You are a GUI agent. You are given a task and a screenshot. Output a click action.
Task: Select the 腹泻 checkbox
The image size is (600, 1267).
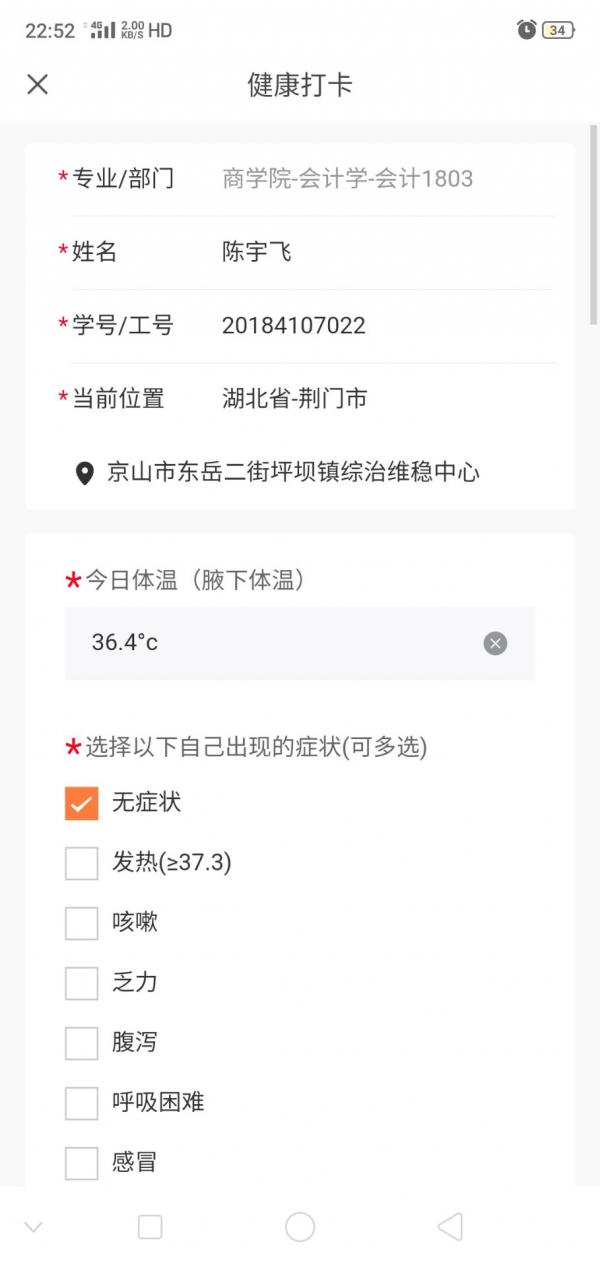click(x=82, y=1043)
